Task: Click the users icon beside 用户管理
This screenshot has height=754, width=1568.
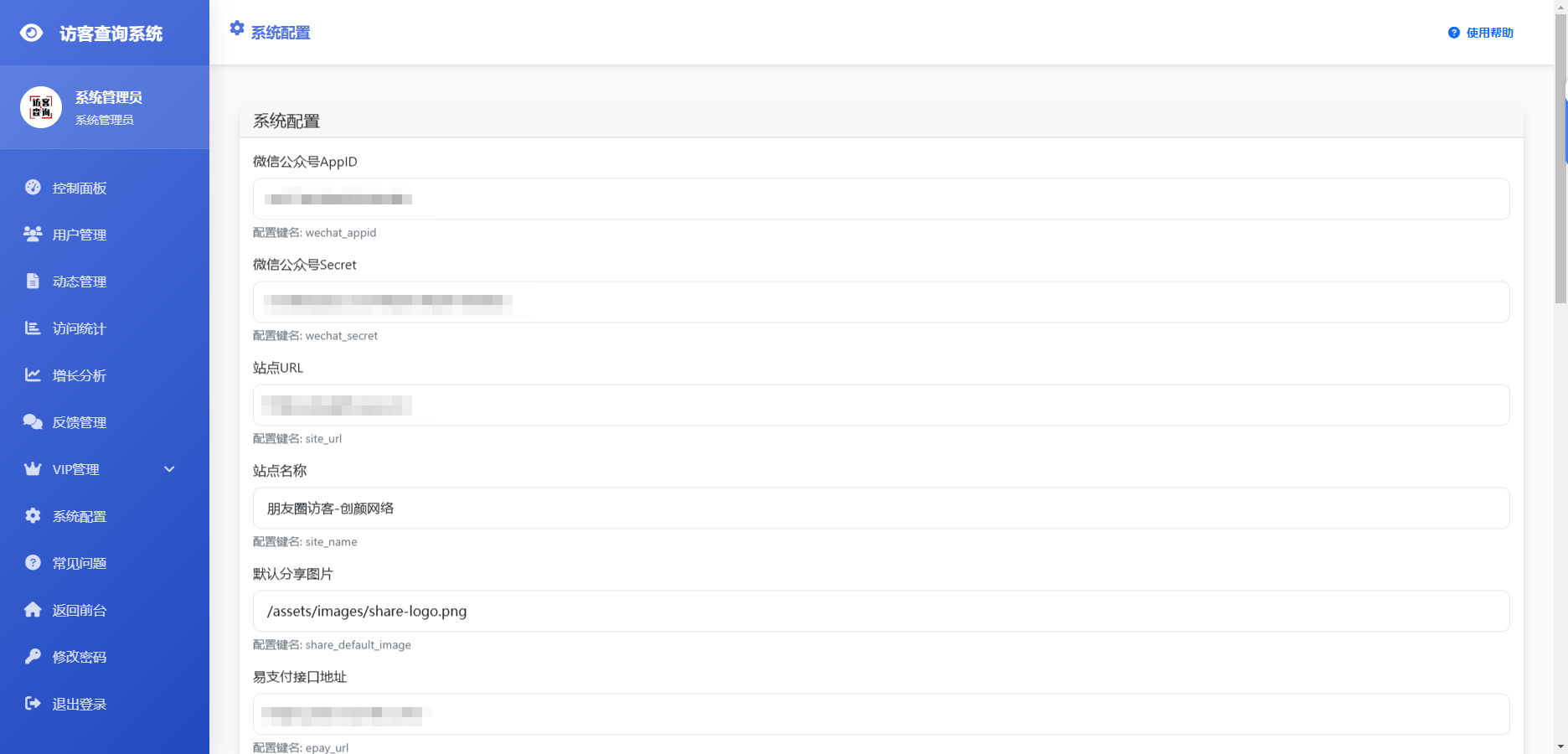Action: pyautogui.click(x=33, y=235)
